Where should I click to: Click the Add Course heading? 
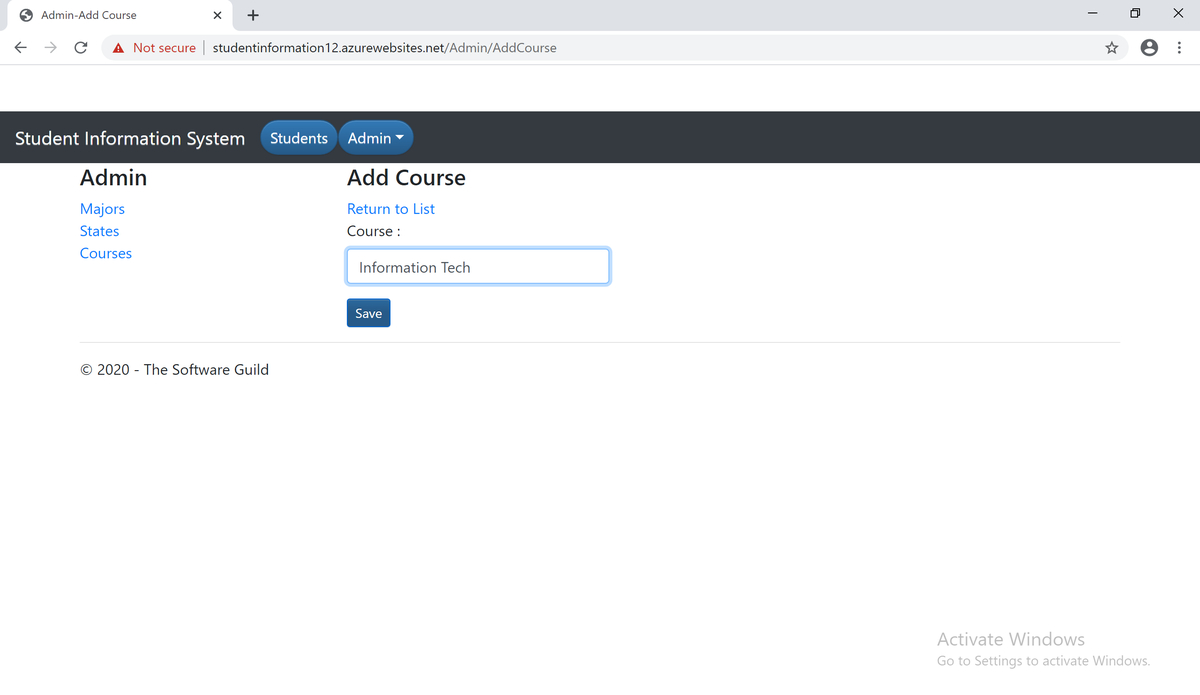click(x=406, y=178)
